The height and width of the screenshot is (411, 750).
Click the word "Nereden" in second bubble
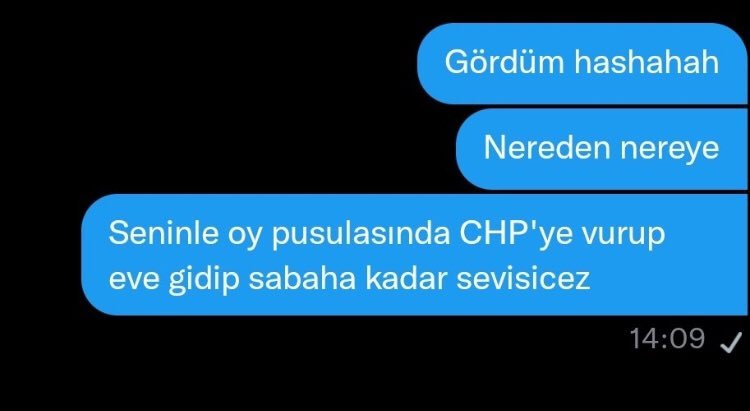(x=547, y=148)
